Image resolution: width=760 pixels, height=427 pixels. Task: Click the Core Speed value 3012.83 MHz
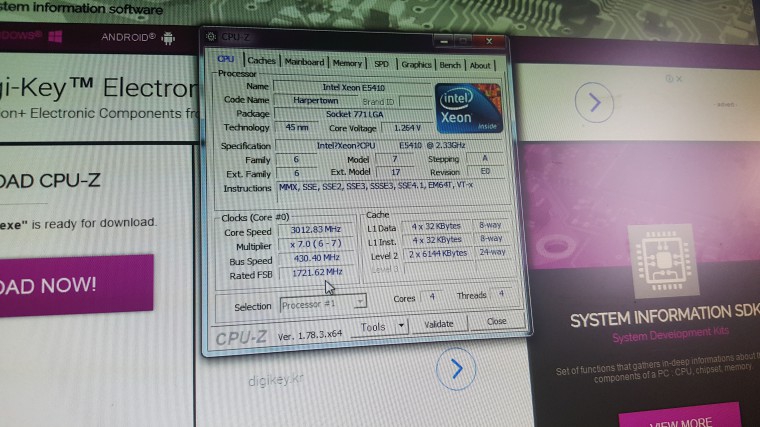(316, 229)
